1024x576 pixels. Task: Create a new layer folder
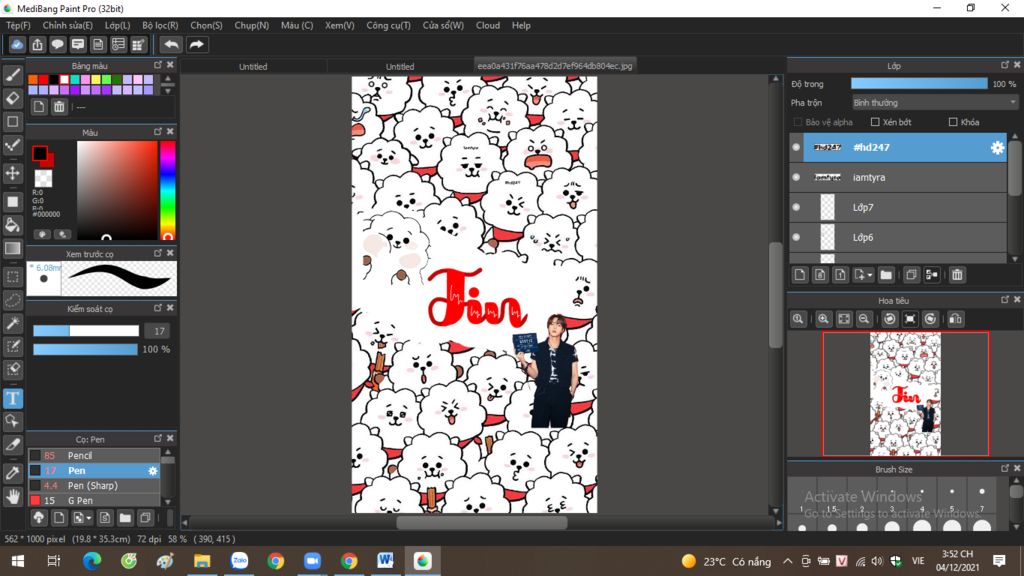886,275
